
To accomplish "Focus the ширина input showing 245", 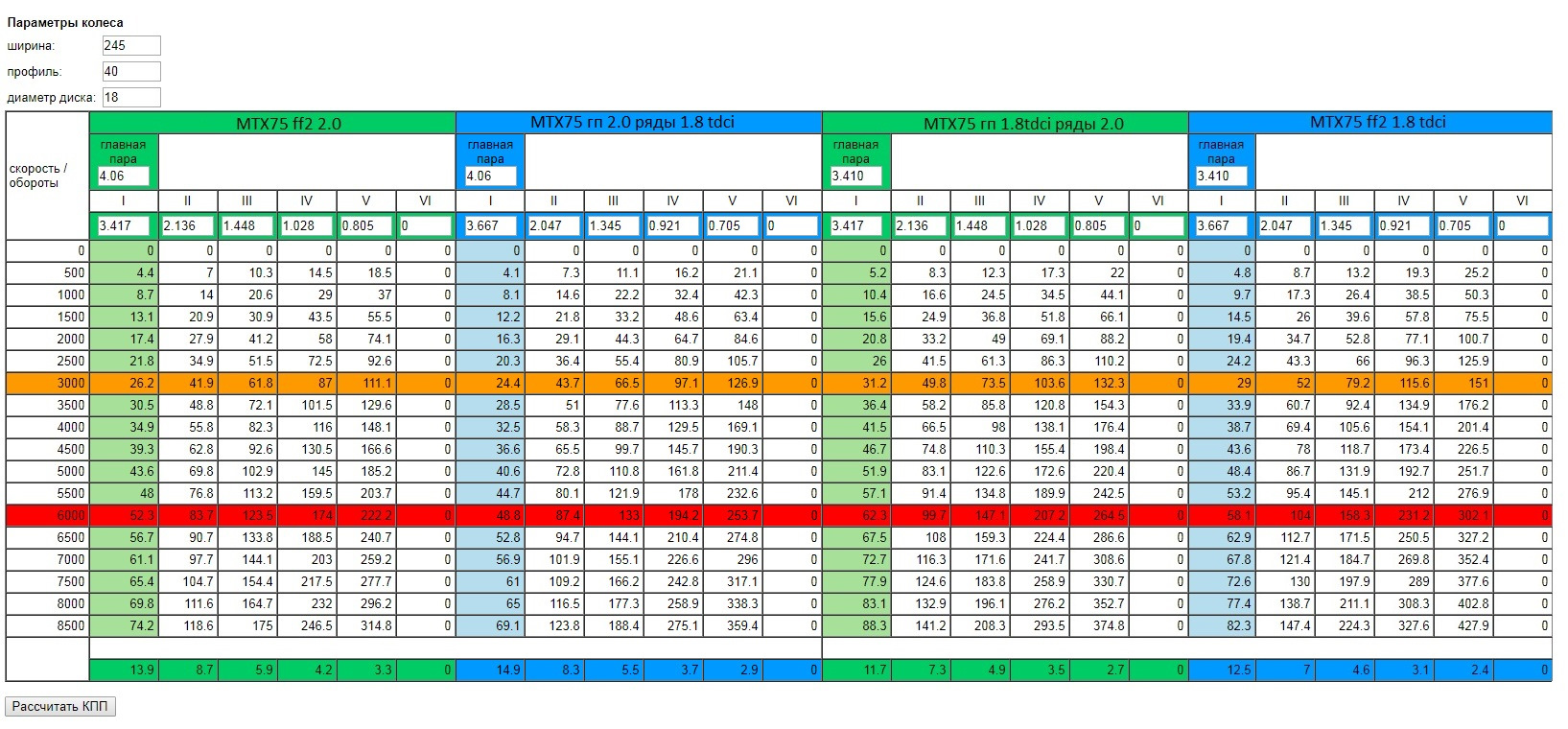I will point(131,45).
